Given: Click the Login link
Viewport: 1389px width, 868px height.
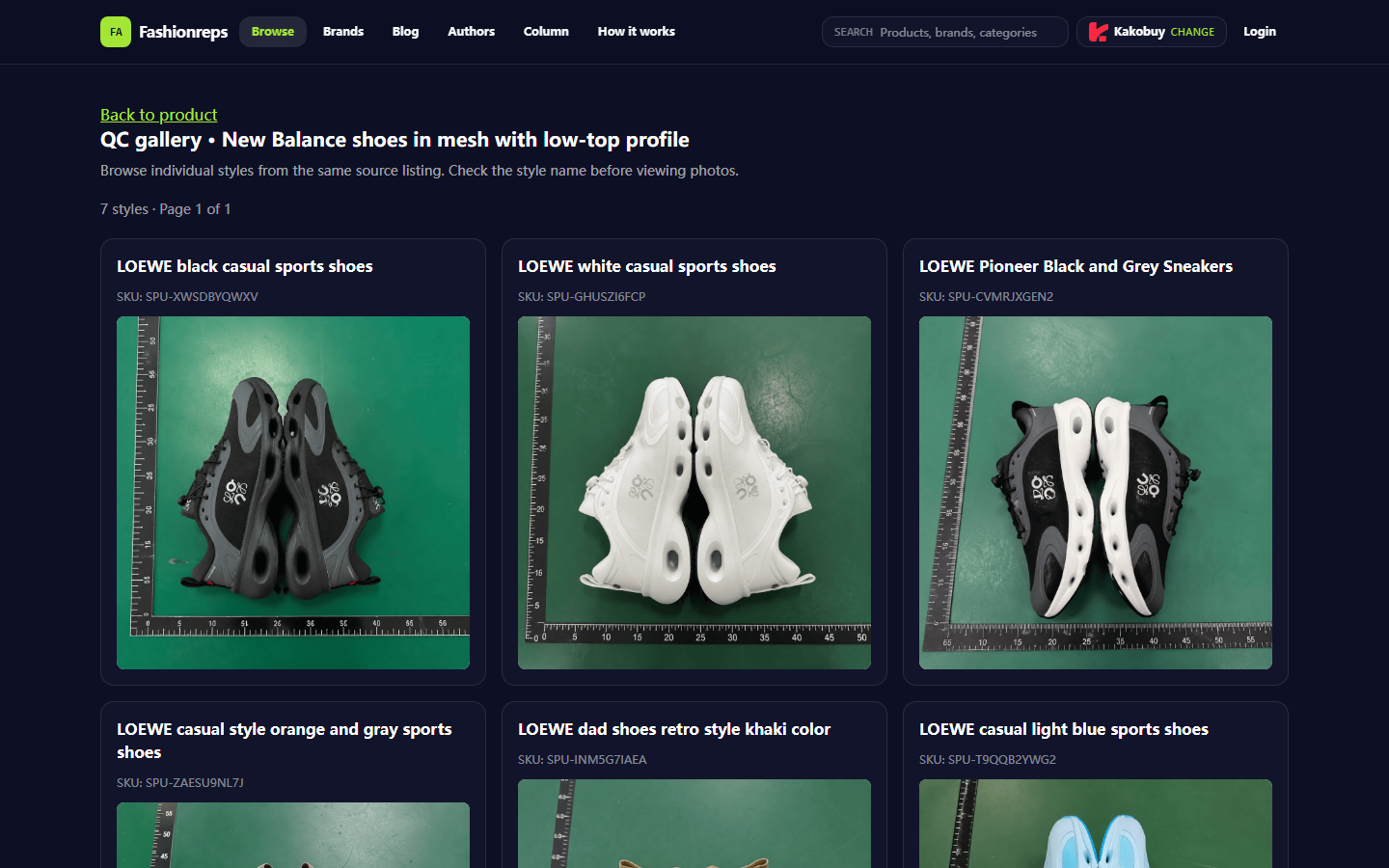Looking at the screenshot, I should (1260, 32).
